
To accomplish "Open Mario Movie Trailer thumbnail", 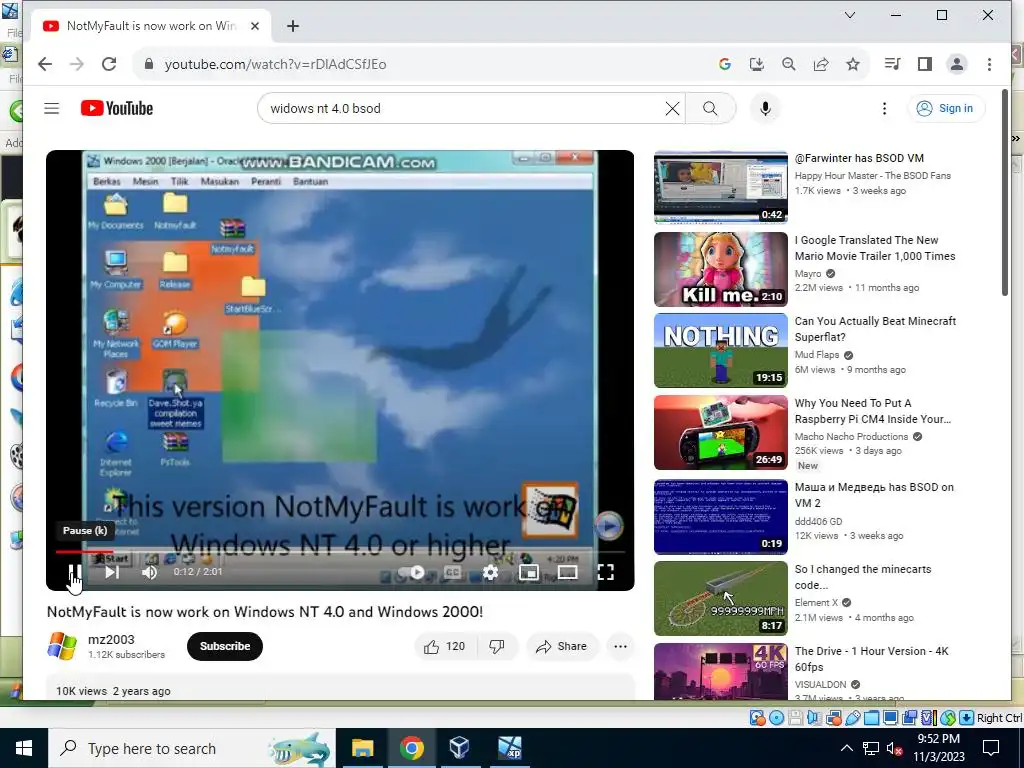I will coord(720,269).
